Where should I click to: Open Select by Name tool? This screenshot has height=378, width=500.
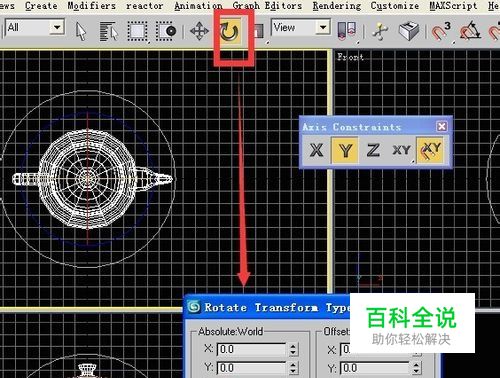(109, 31)
